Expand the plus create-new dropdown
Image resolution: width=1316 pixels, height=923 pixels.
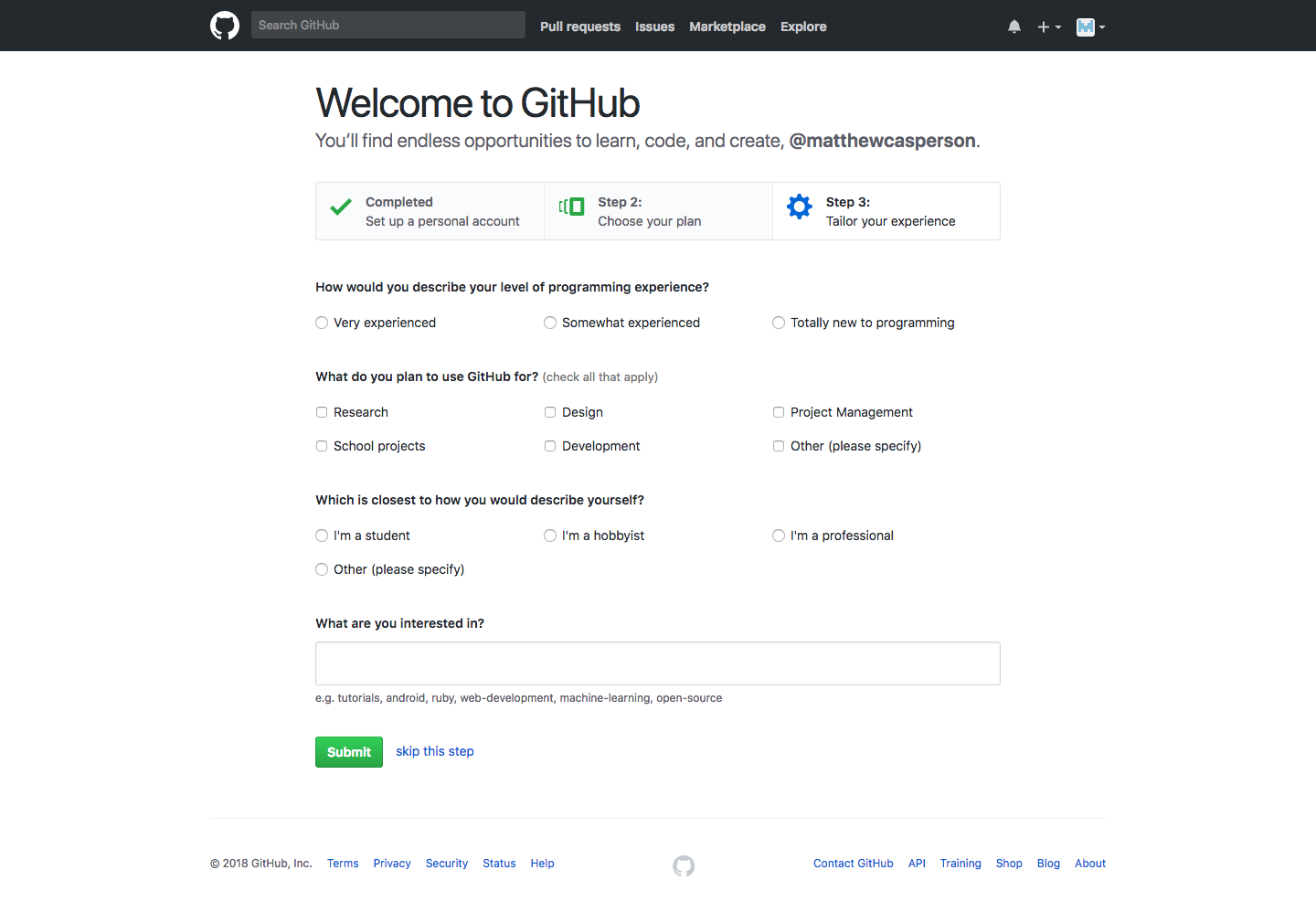click(1048, 27)
